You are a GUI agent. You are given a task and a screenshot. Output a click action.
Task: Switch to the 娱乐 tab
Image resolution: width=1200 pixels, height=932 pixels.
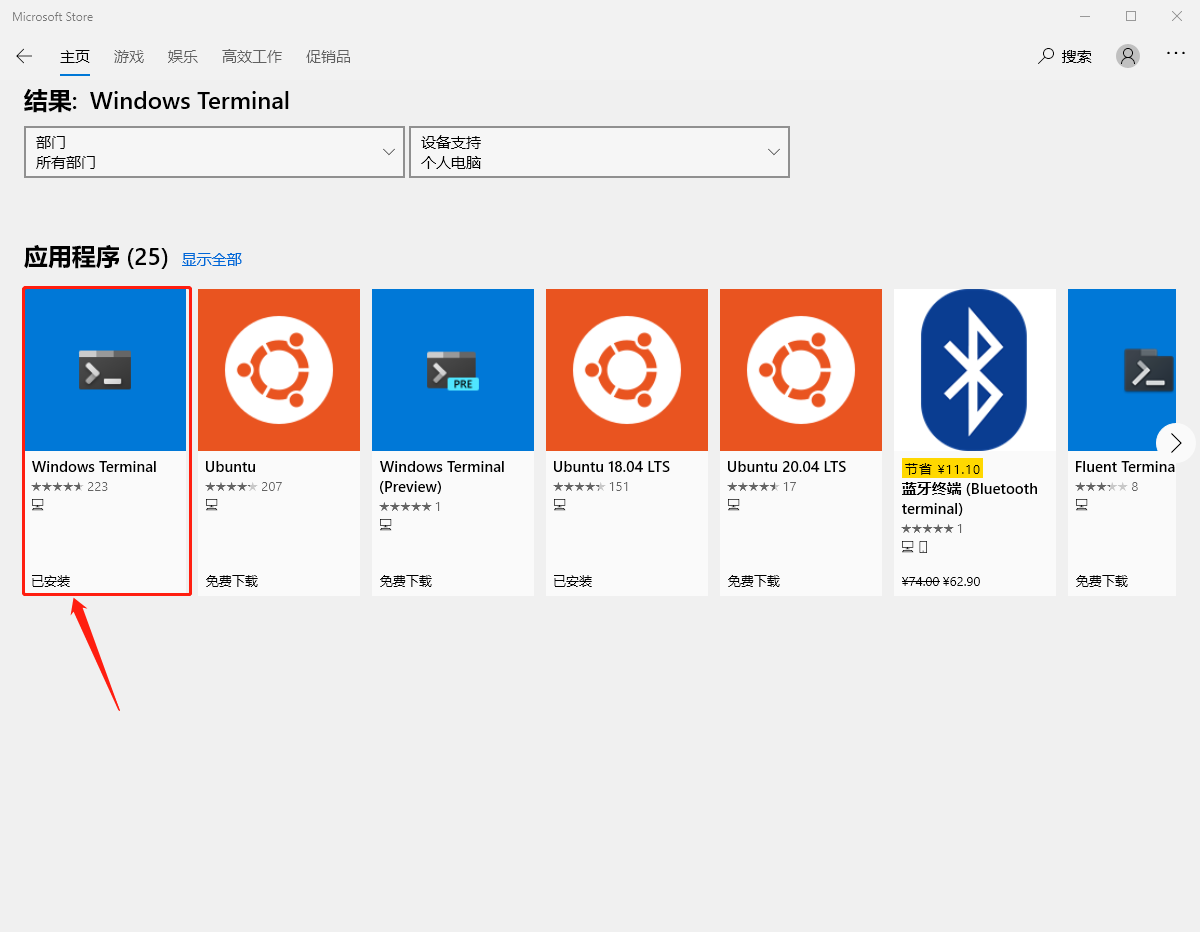coord(183,57)
